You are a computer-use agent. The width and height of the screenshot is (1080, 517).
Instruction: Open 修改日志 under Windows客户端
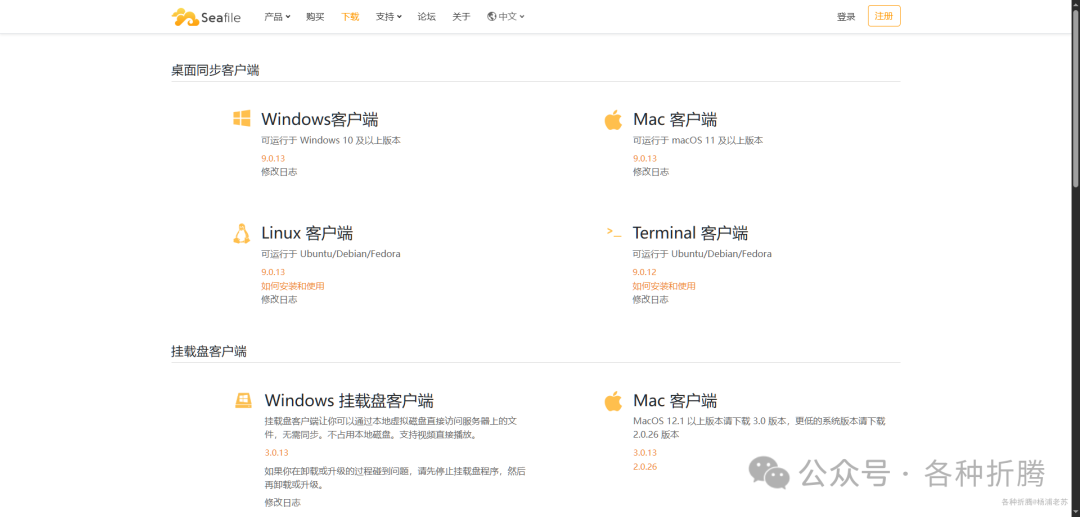click(x=279, y=172)
